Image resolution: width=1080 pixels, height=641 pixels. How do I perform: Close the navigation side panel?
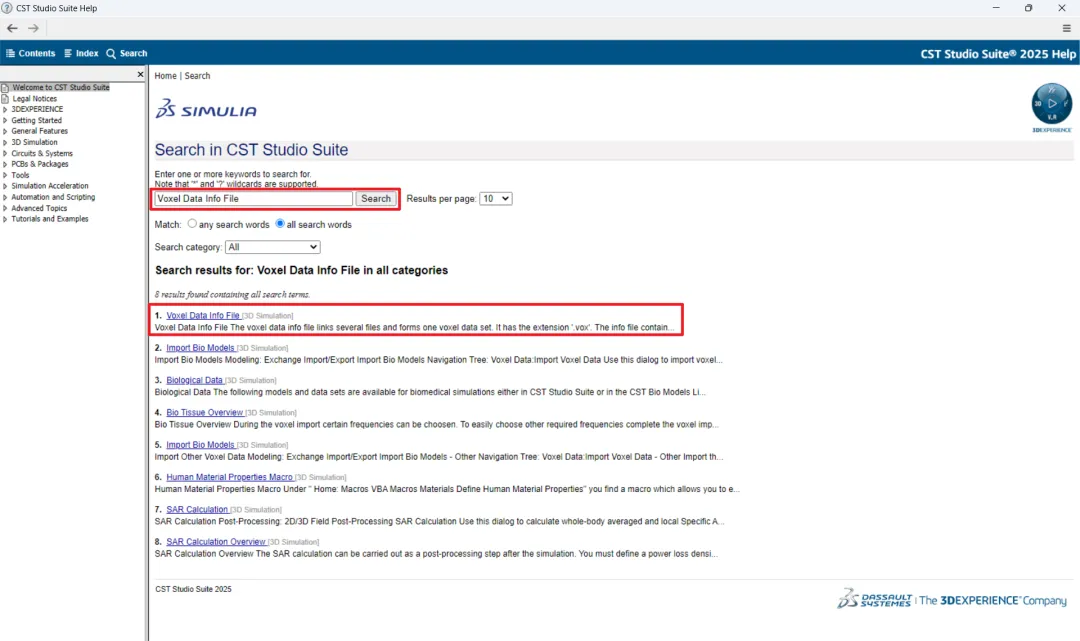(x=141, y=74)
